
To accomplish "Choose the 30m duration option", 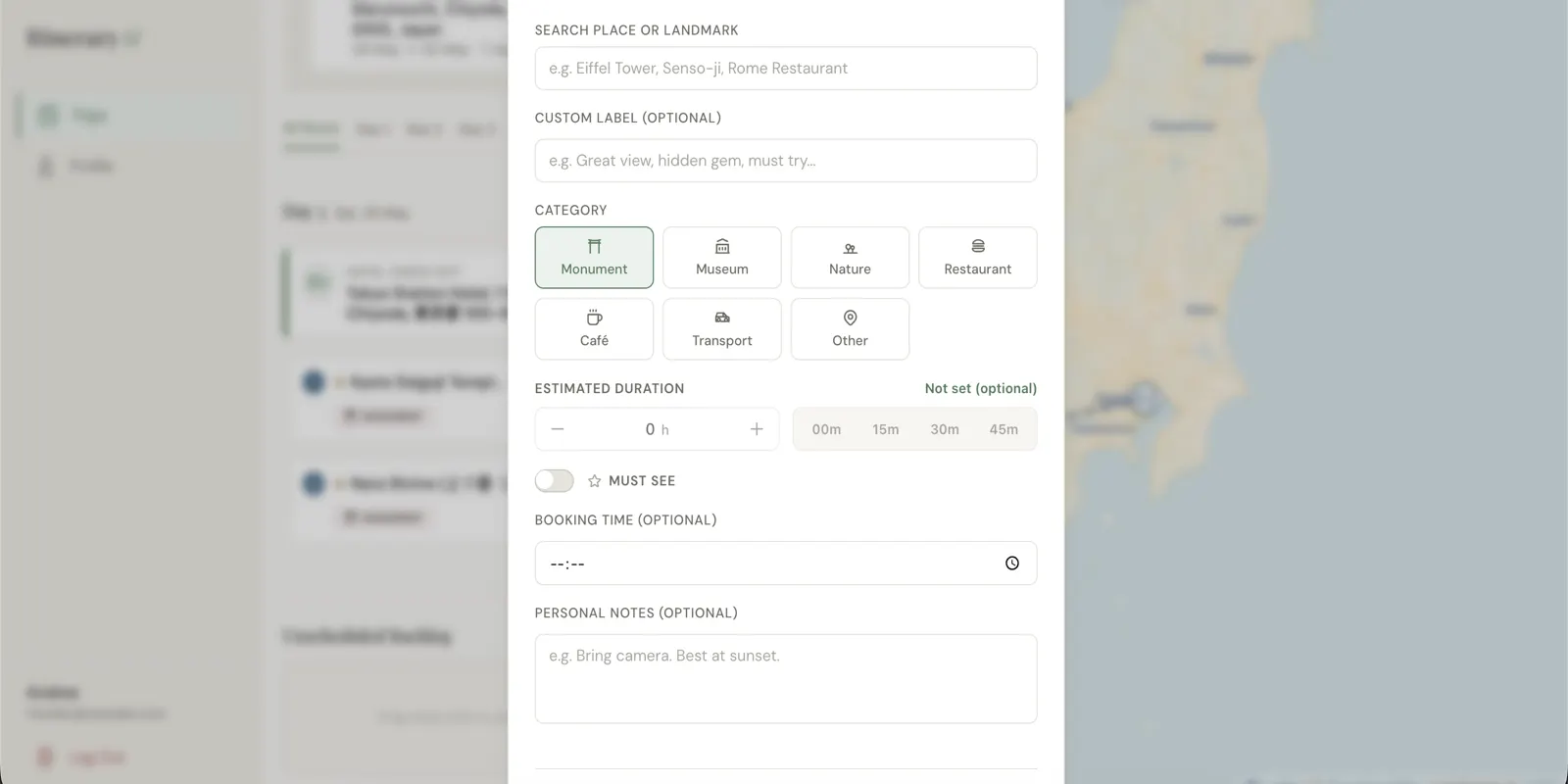I will (945, 429).
